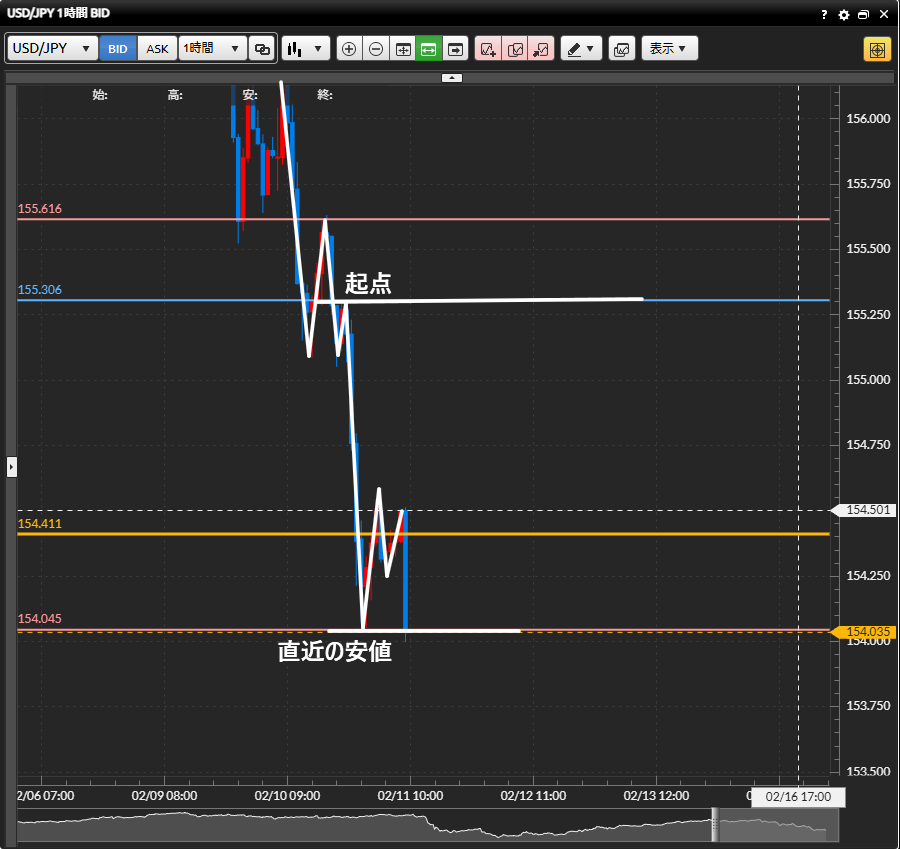Expand the left side panel arrow
This screenshot has width=900, height=849.
tap(11, 466)
